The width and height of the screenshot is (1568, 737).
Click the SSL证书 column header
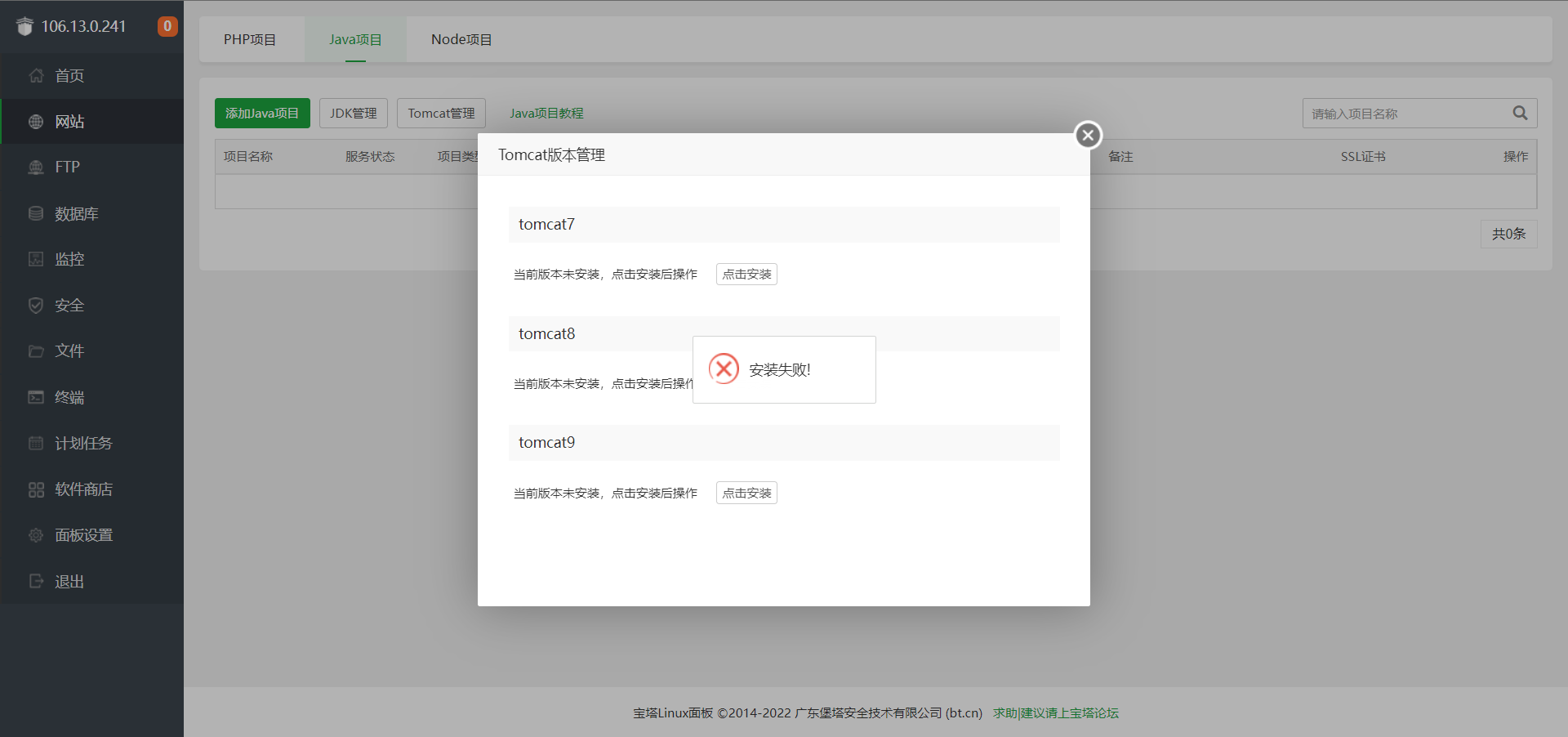(1363, 156)
